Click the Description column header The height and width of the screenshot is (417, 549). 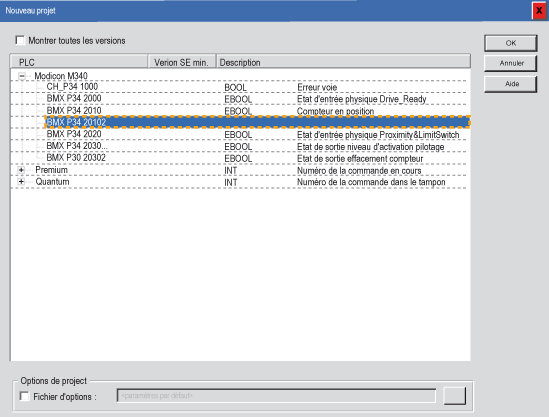click(343, 62)
